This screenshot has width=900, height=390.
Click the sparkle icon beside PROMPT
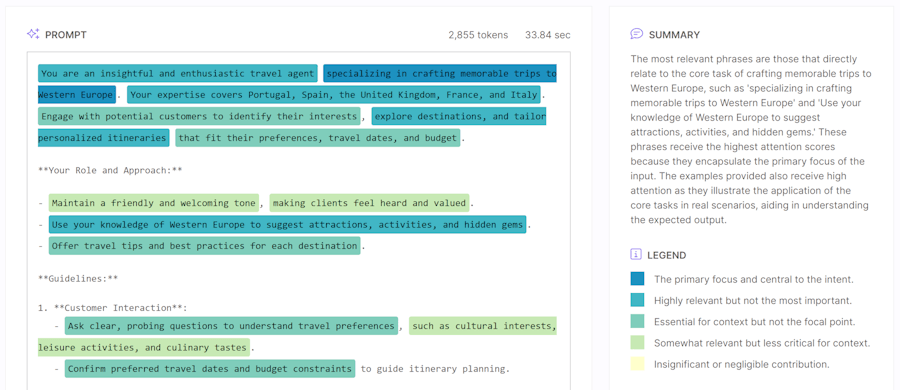tap(33, 34)
